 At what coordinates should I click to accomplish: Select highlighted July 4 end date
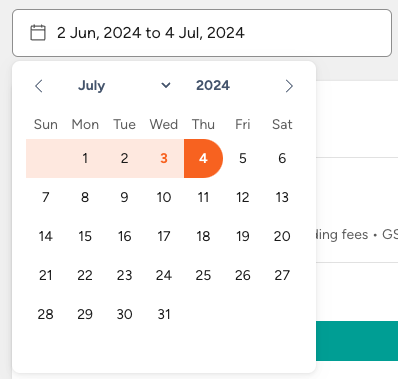click(x=203, y=158)
